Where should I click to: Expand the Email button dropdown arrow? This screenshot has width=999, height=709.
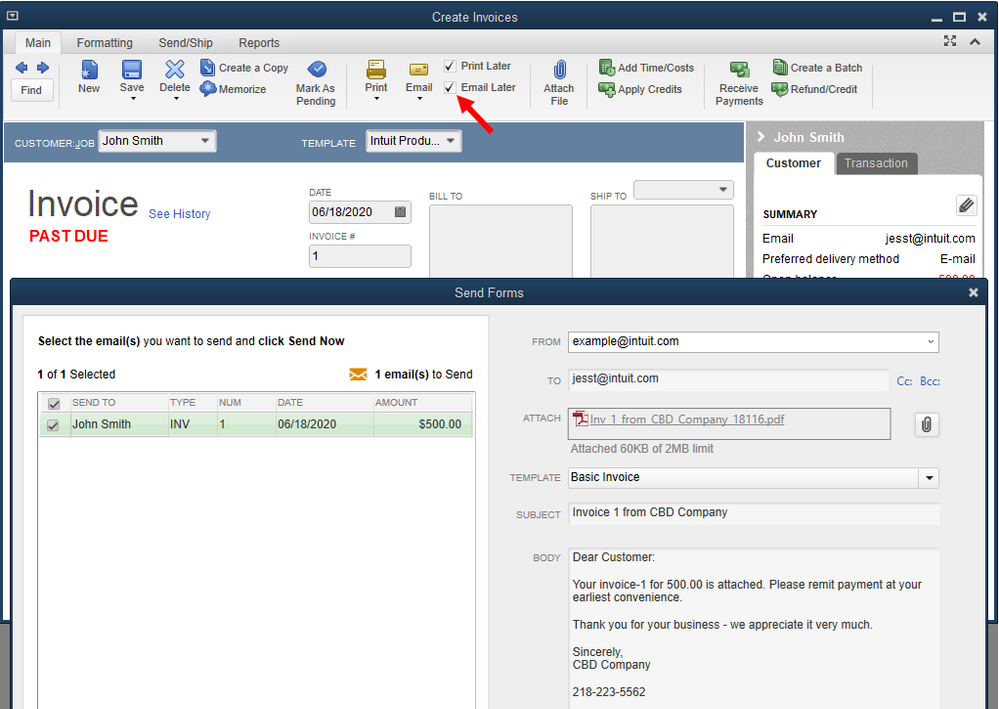coord(419,99)
